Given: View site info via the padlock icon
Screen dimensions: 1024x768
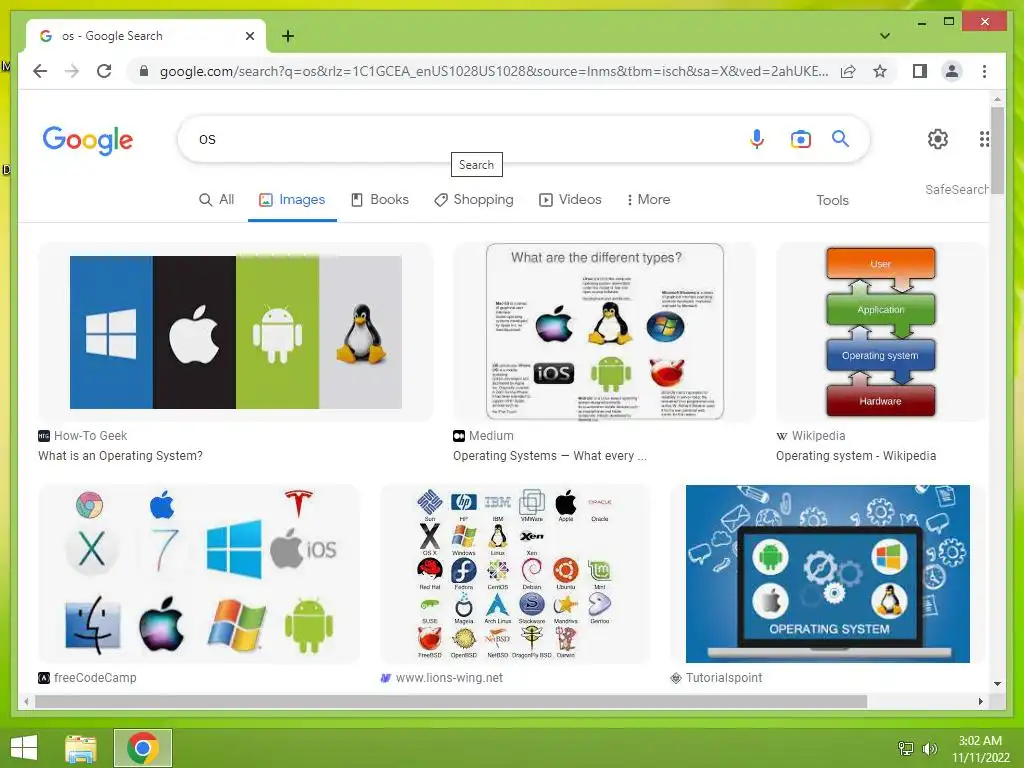Looking at the screenshot, I should [x=144, y=71].
